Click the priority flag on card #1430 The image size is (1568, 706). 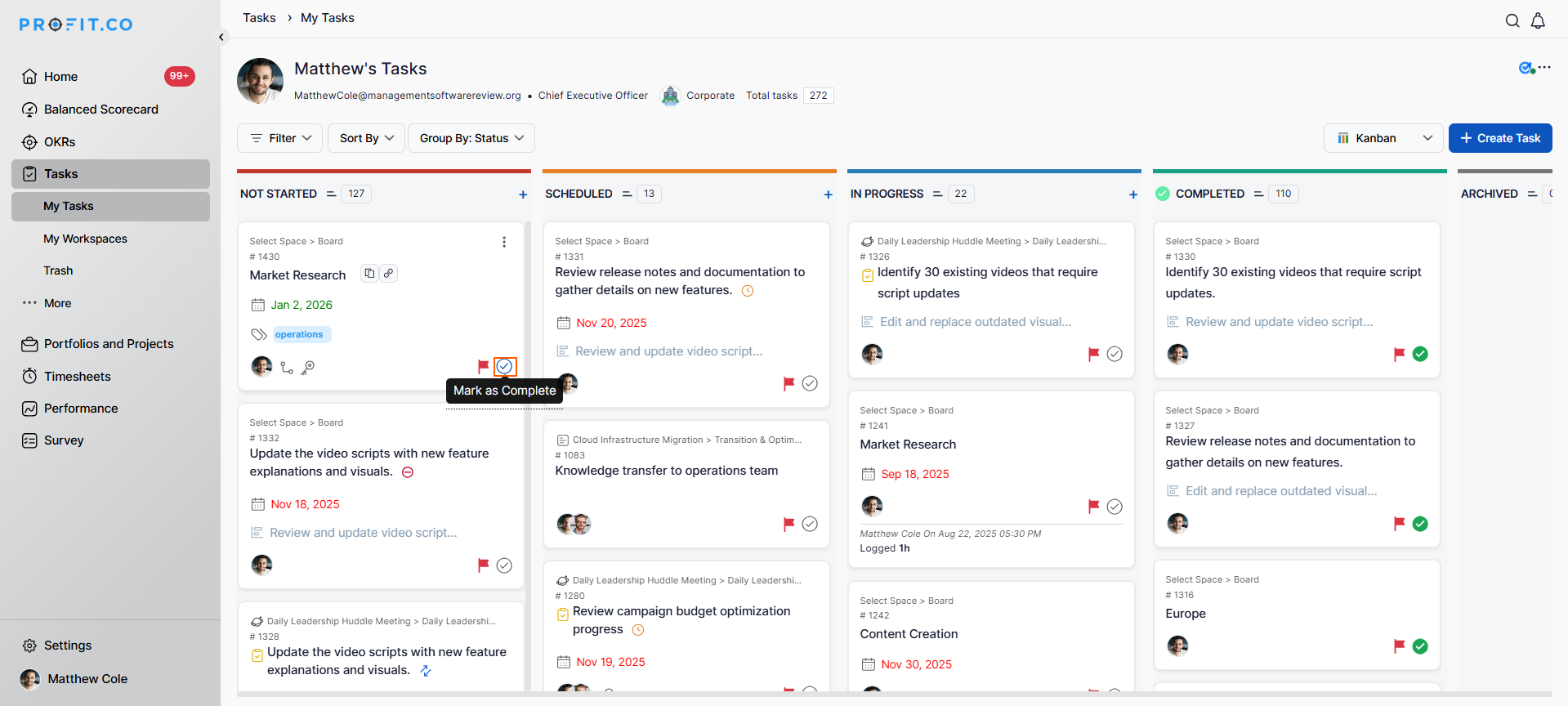[x=483, y=366]
